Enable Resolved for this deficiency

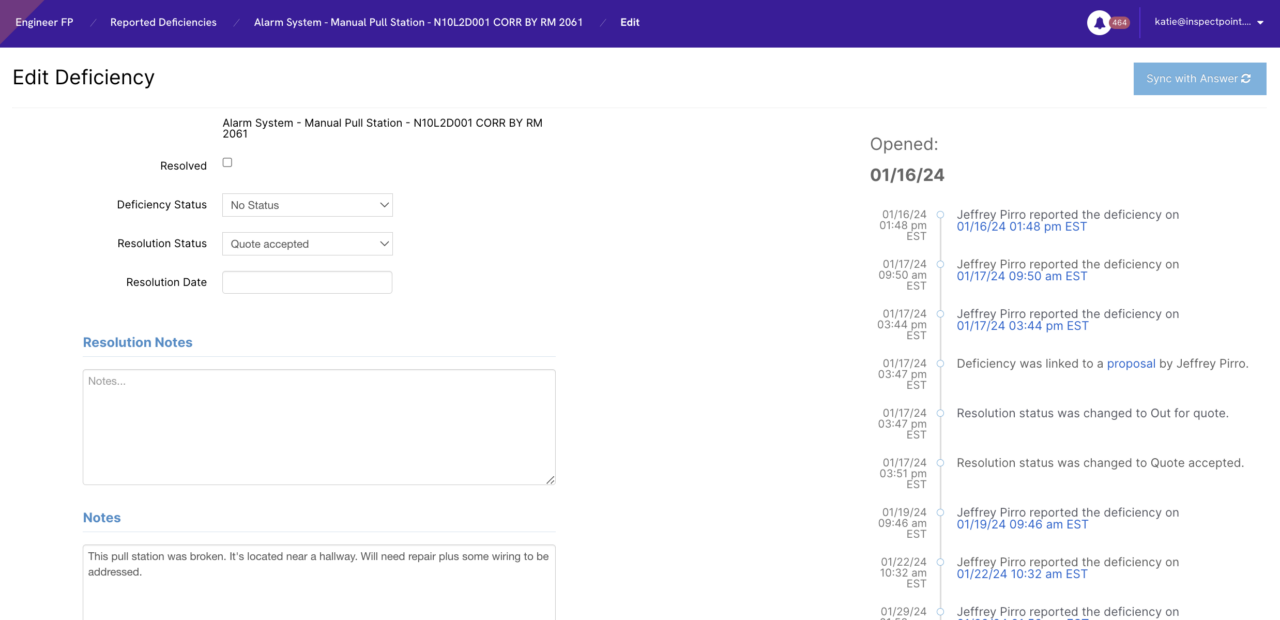click(x=227, y=161)
